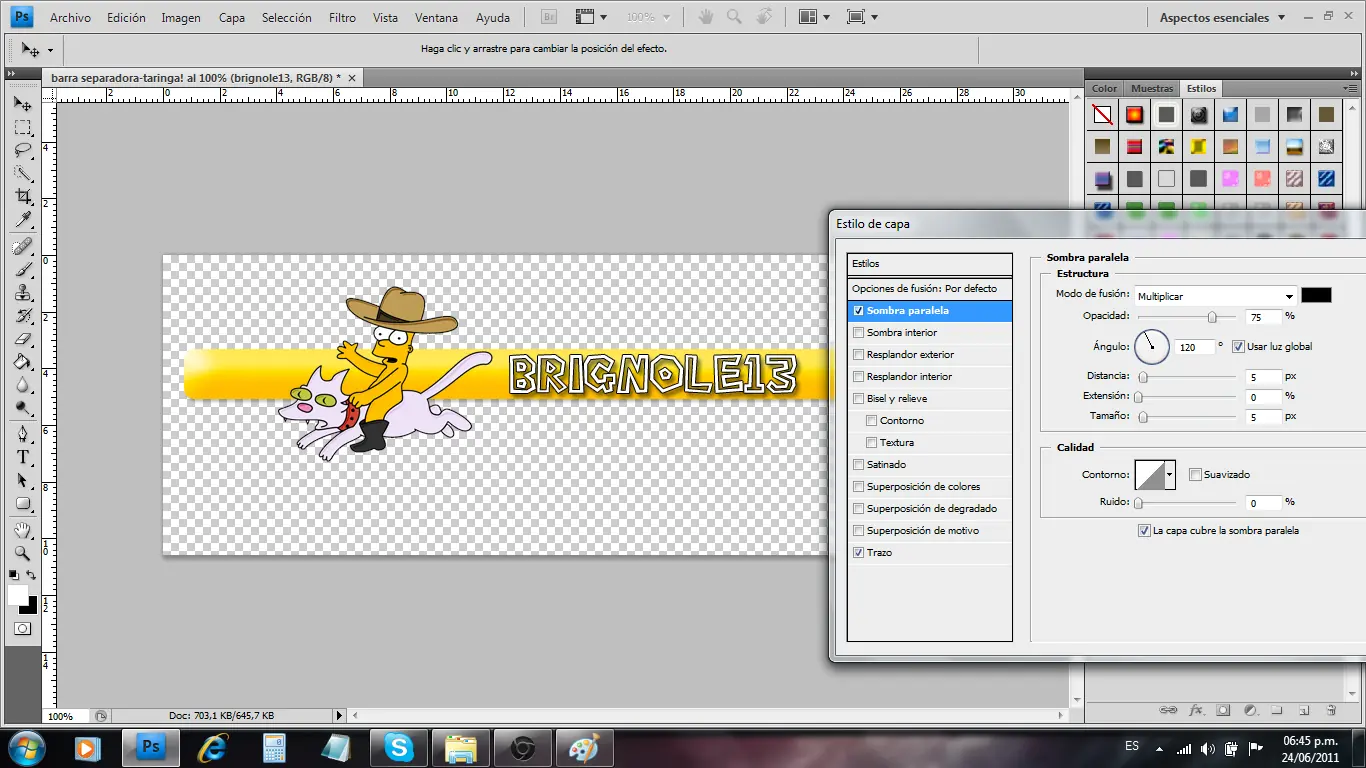Open the Contorno curve picker arrow
1366x768 pixels.
(x=1170, y=475)
